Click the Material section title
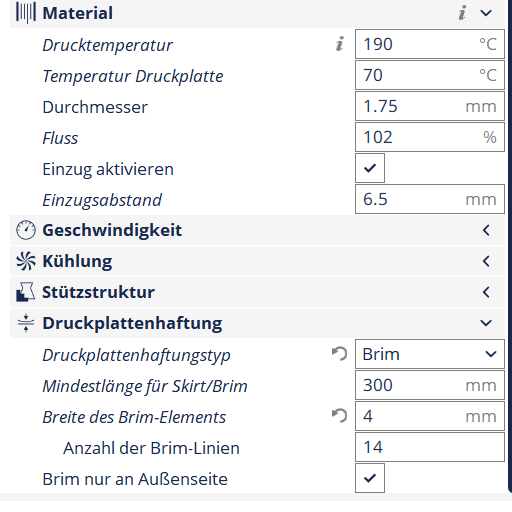 click(x=78, y=13)
